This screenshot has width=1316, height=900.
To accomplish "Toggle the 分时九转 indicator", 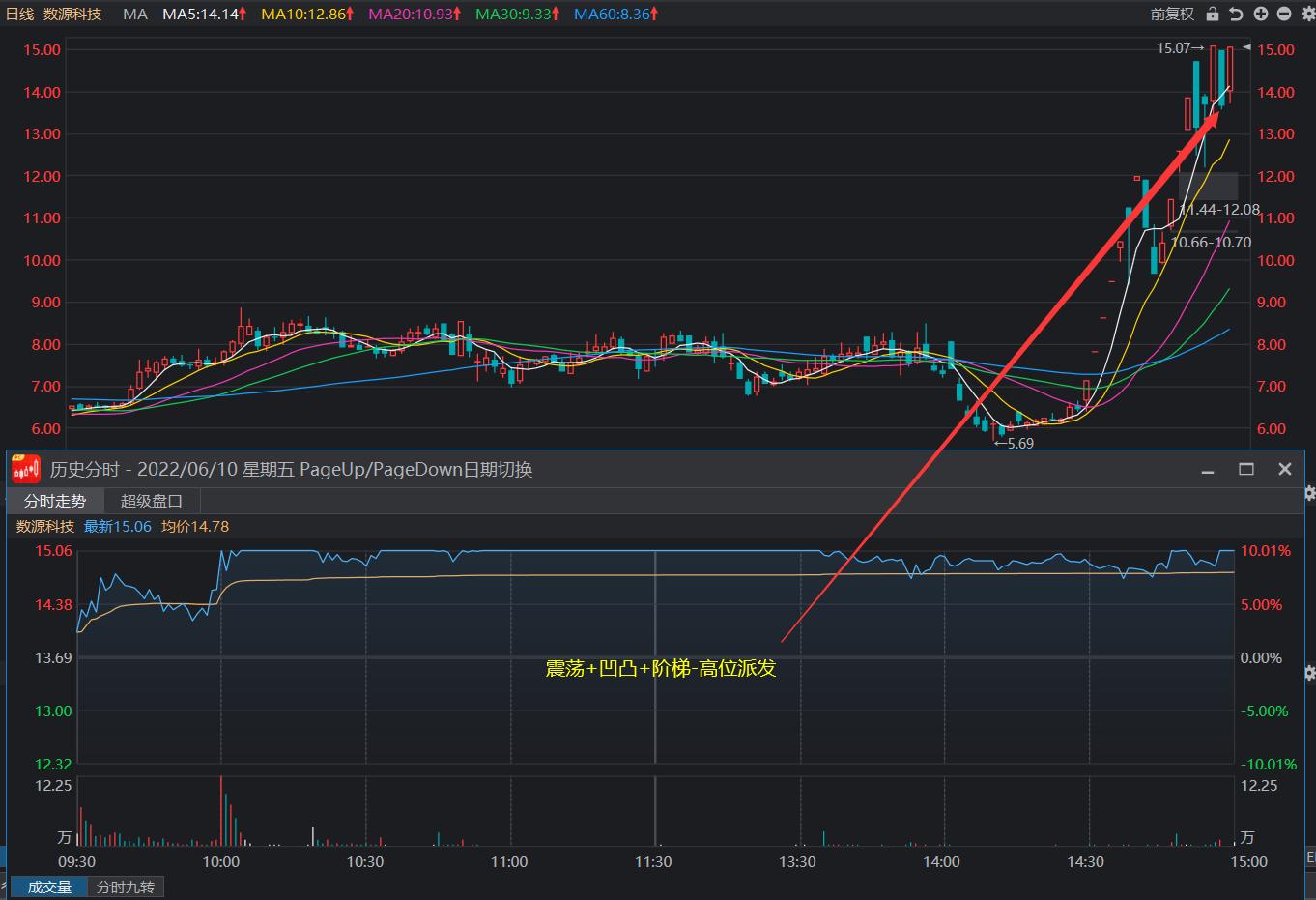I will click(126, 886).
